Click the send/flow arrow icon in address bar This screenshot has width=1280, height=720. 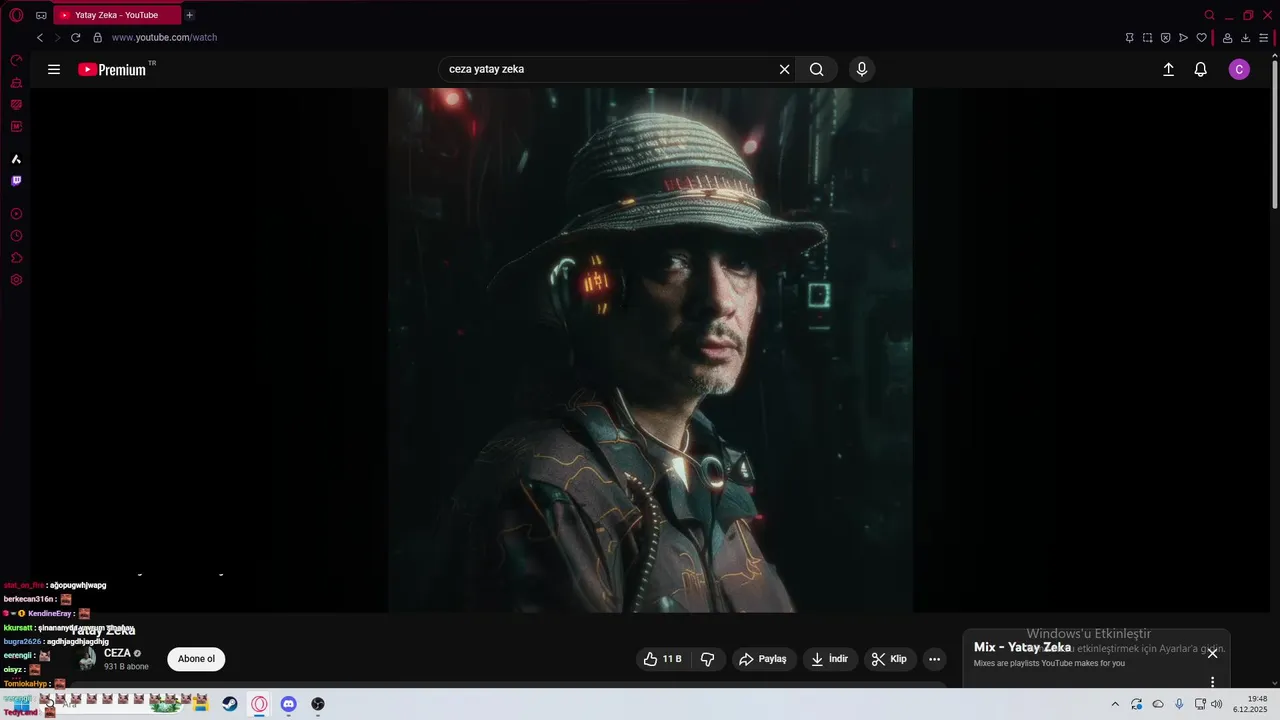[1184, 38]
